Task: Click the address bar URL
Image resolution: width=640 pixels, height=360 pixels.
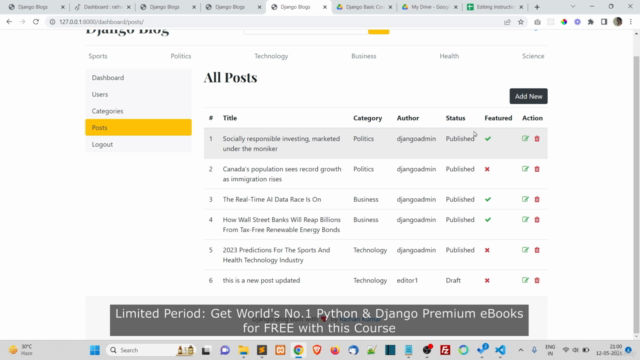Action: [x=102, y=22]
